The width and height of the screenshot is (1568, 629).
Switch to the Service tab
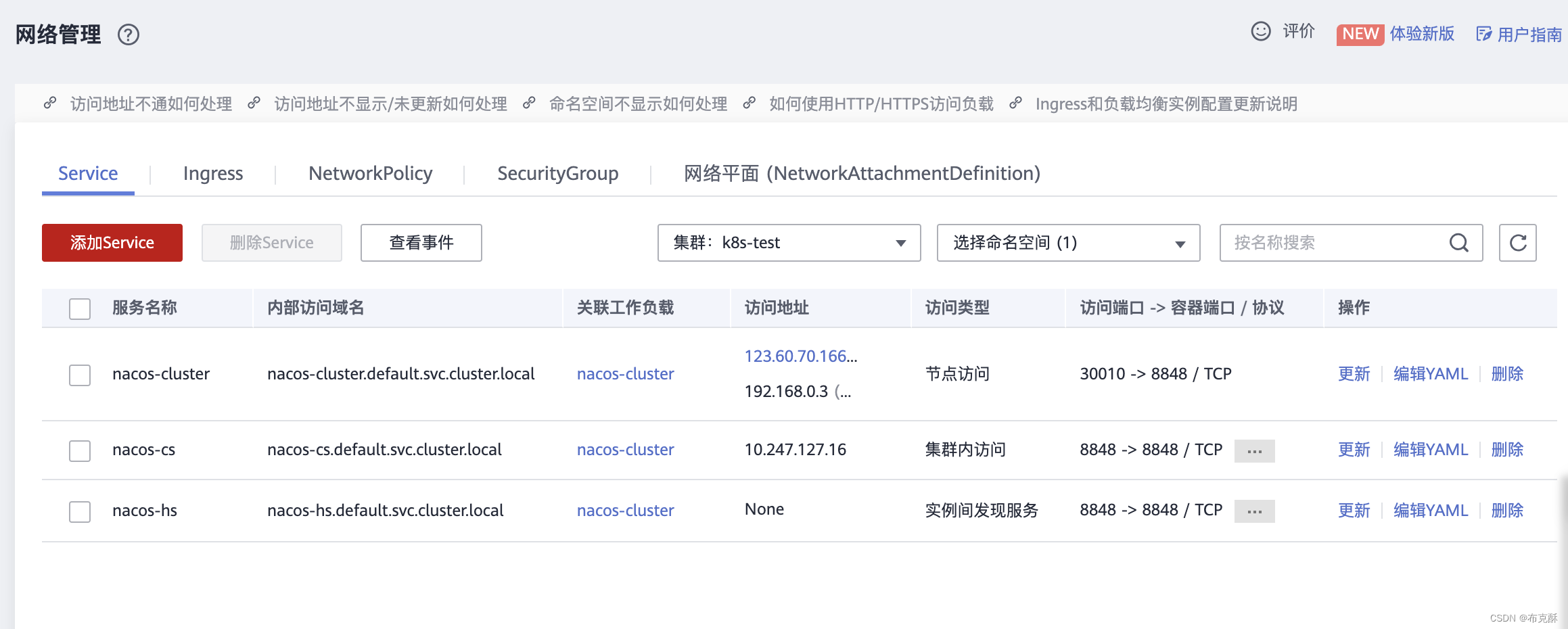click(x=88, y=174)
